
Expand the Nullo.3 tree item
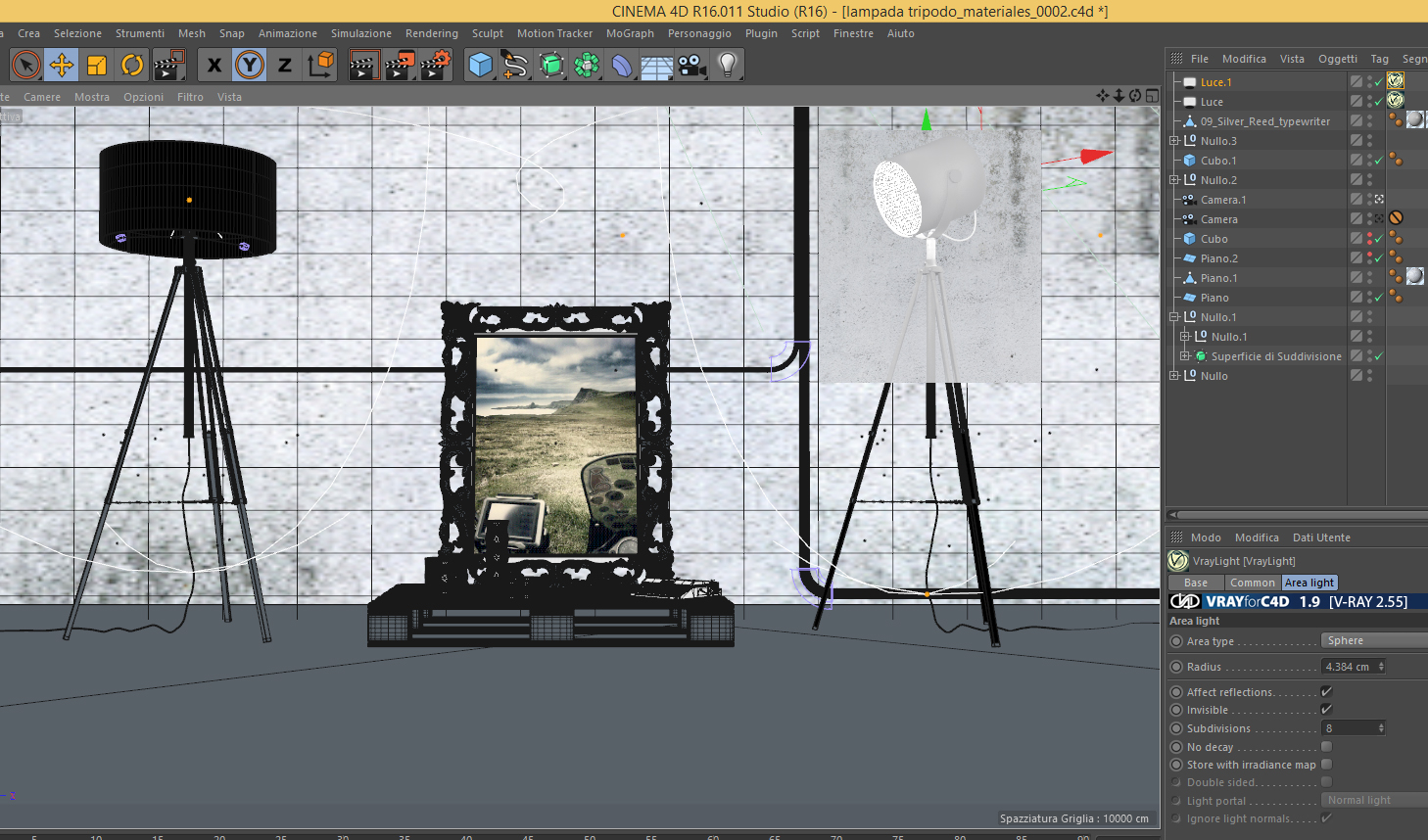pos(1174,141)
